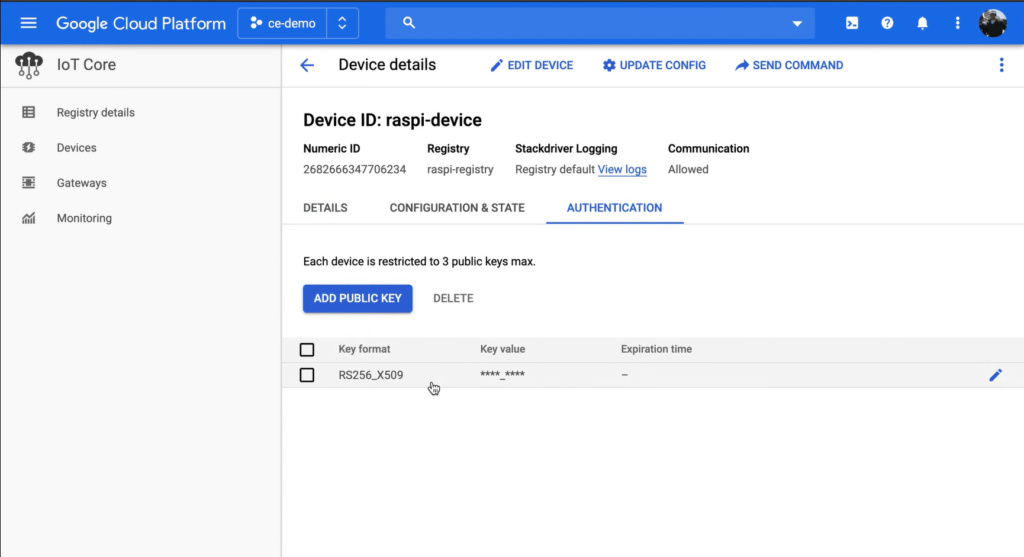This screenshot has width=1024, height=557.
Task: Open Monitoring in sidebar
Action: point(84,218)
